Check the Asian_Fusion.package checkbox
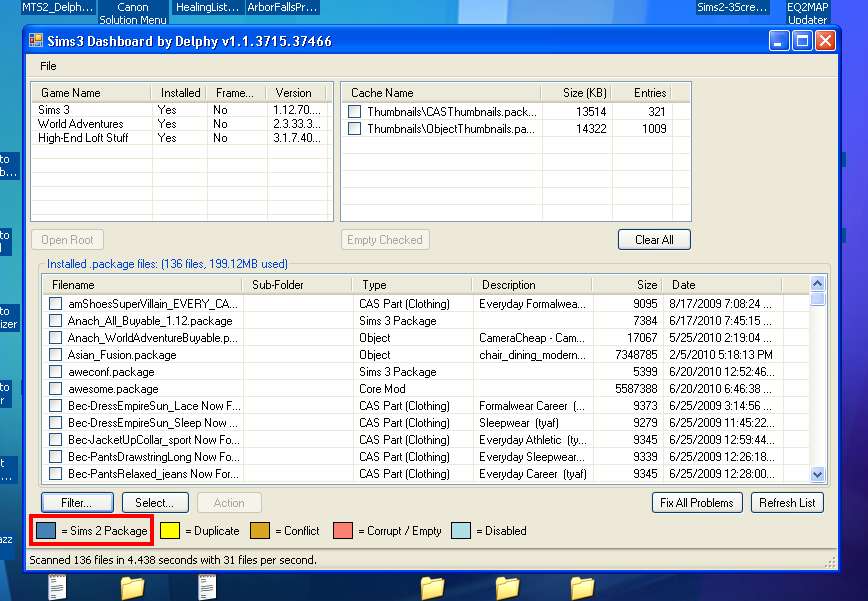 pos(56,355)
